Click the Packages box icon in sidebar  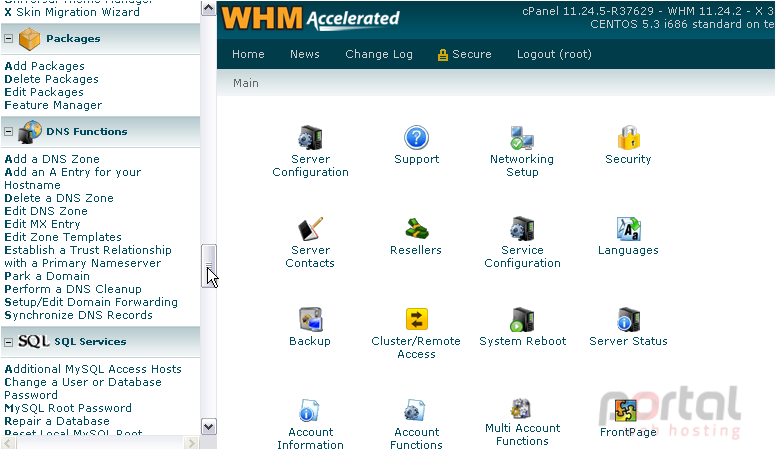[x=30, y=39]
